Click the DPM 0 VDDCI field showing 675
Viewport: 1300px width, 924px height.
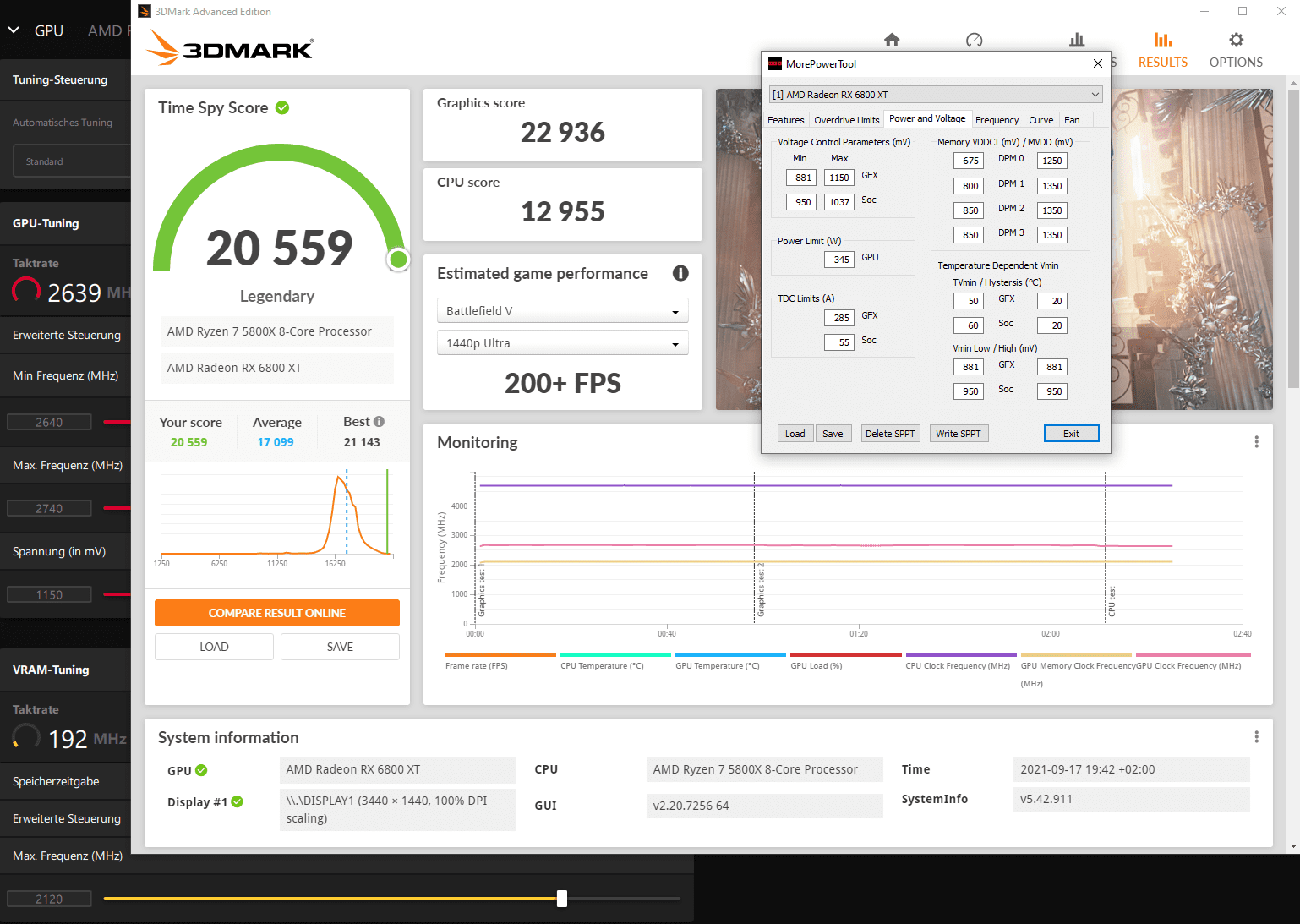click(969, 161)
